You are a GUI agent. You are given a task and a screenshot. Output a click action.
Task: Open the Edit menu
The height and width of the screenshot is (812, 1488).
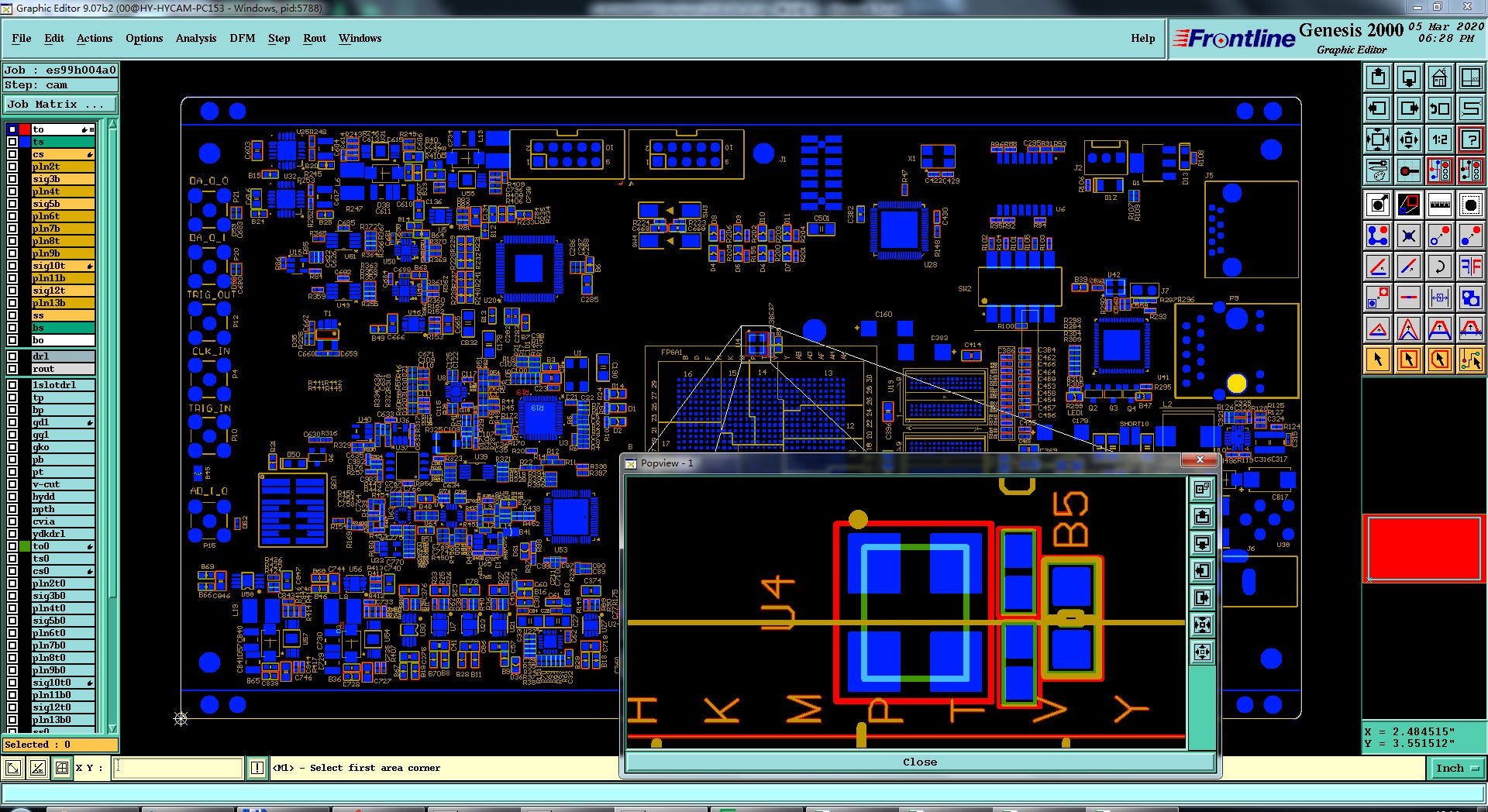[x=54, y=38]
